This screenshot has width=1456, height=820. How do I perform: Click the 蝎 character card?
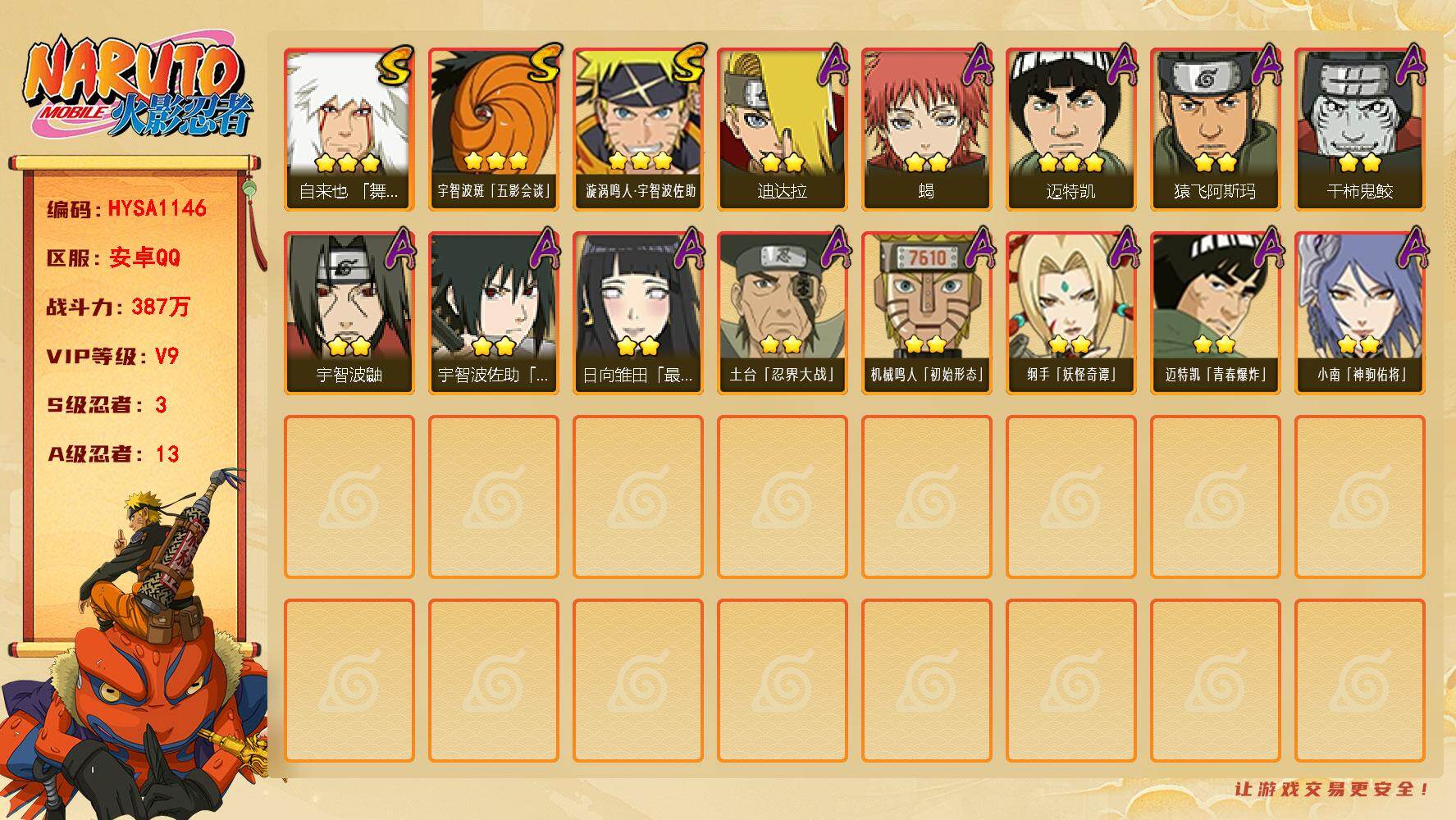point(926,130)
